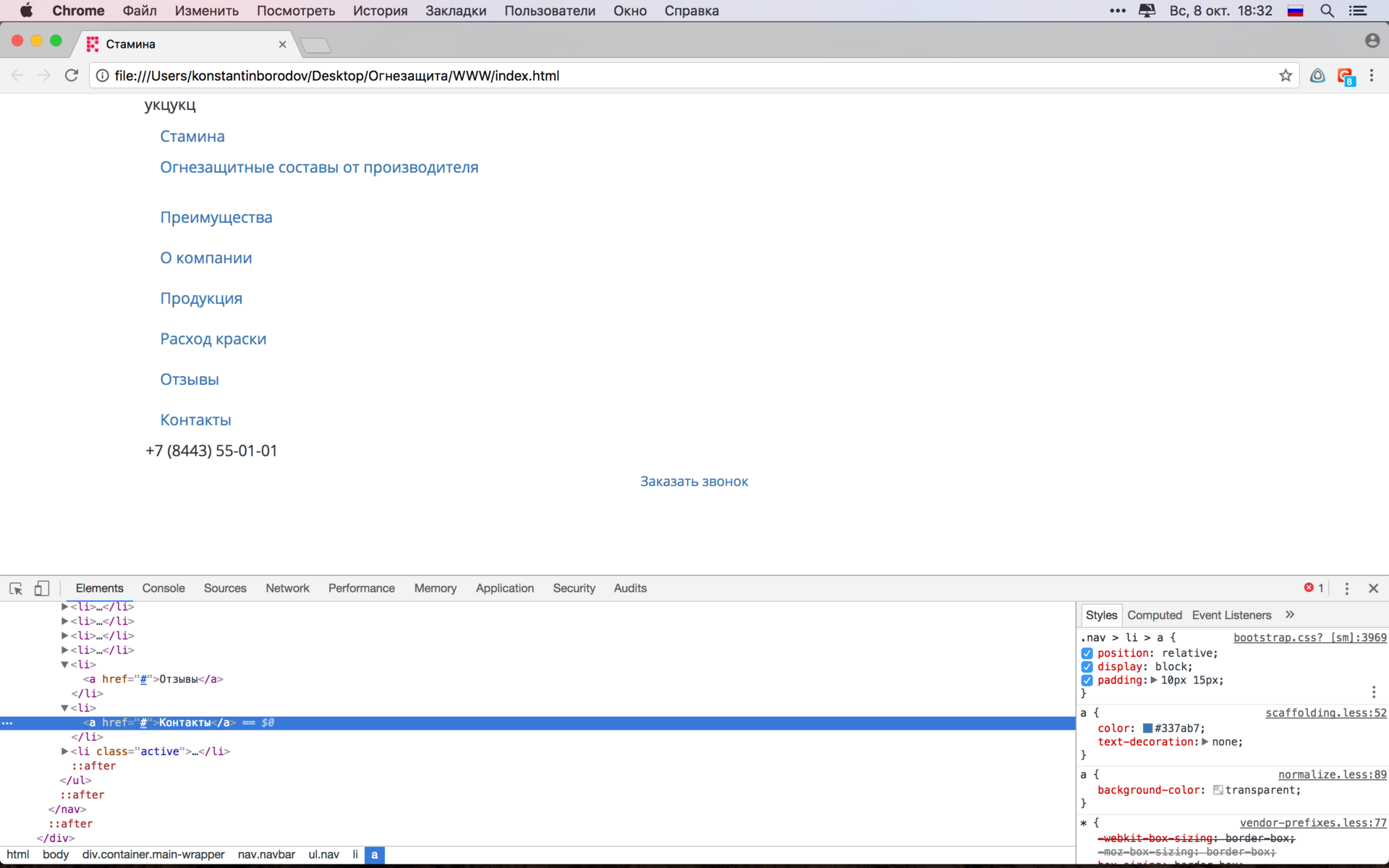Uncheck the position: relative property

click(x=1087, y=653)
